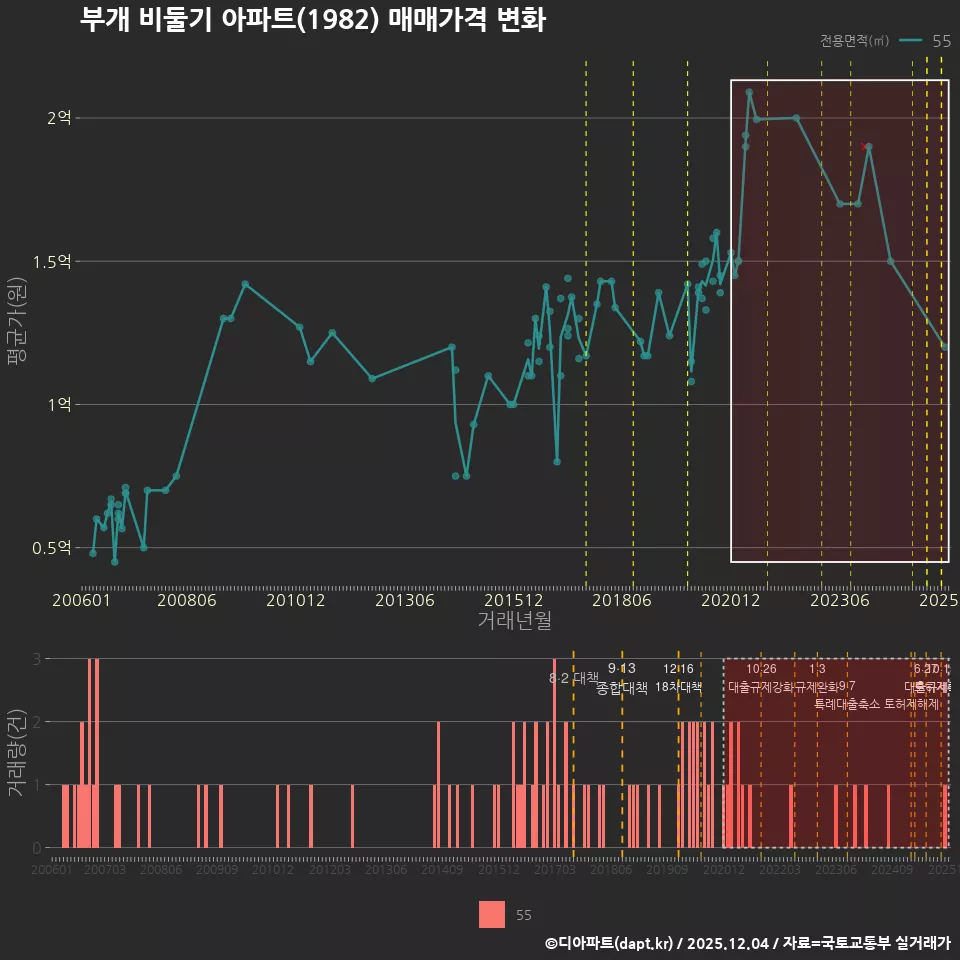Screen dimensions: 960x960
Task: Click the red X marker on price line
Action: pyautogui.click(x=864, y=147)
